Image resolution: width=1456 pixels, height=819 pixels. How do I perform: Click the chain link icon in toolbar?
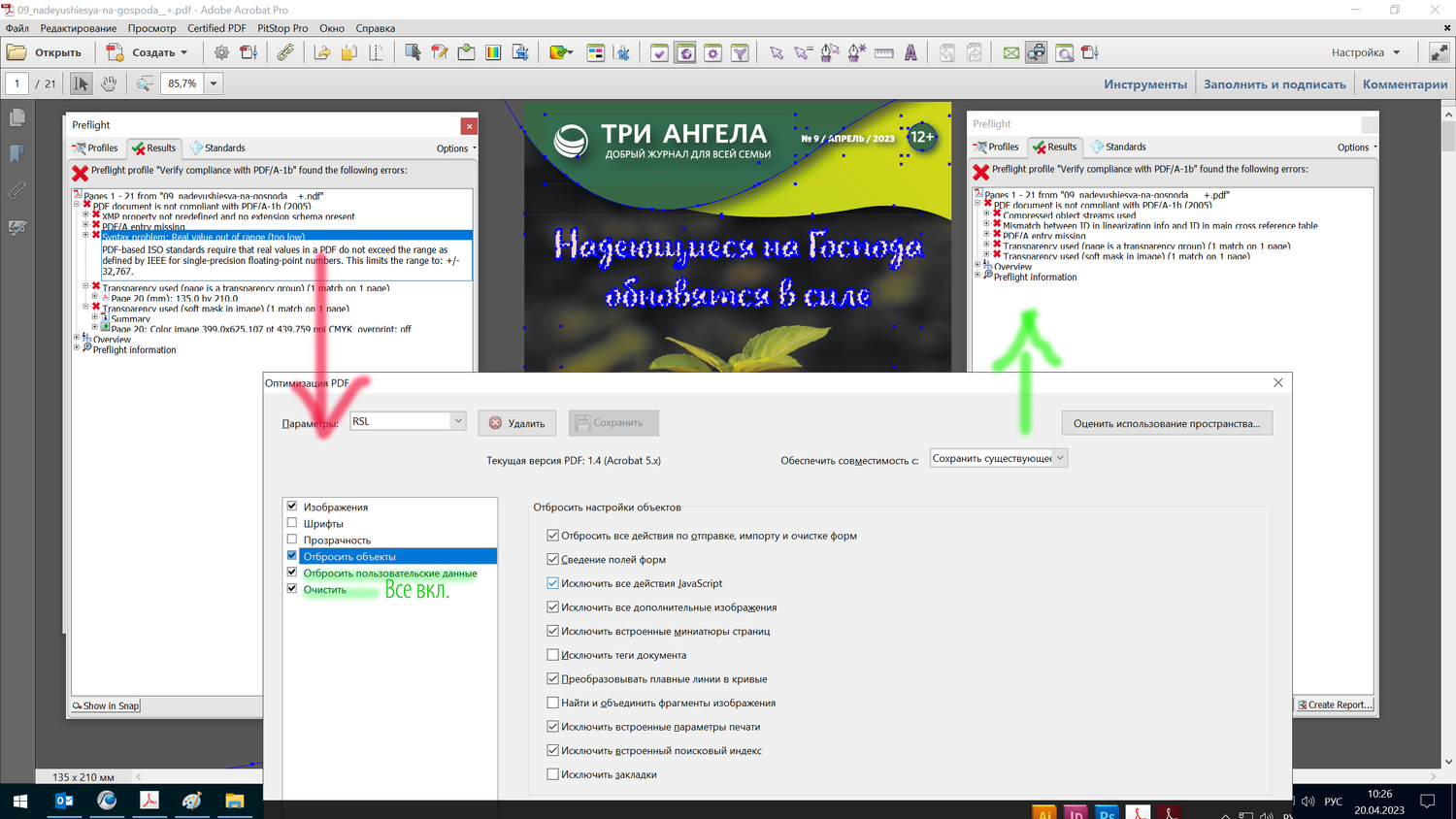(x=285, y=53)
